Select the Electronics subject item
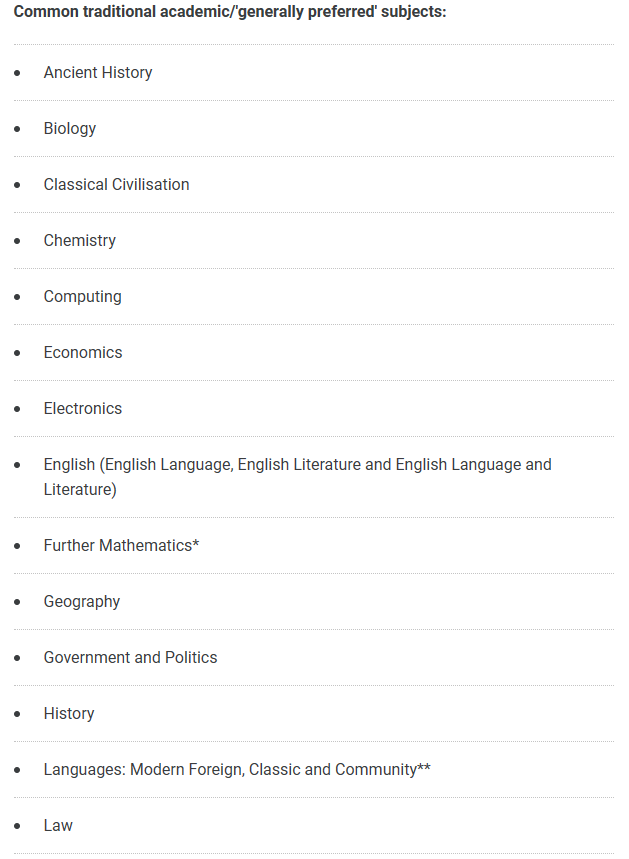 pos(83,408)
